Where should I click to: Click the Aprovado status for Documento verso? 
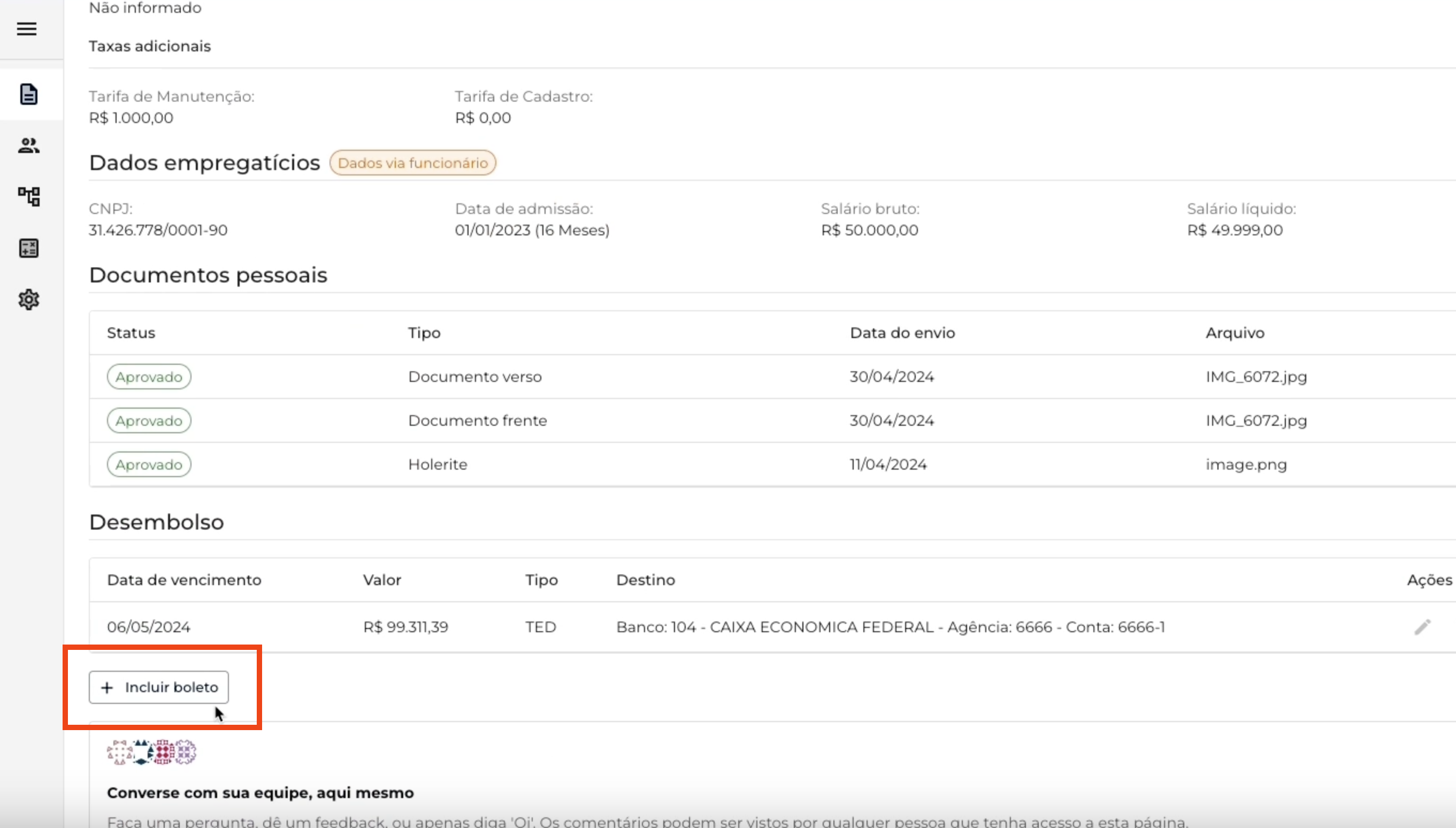pyautogui.click(x=149, y=377)
